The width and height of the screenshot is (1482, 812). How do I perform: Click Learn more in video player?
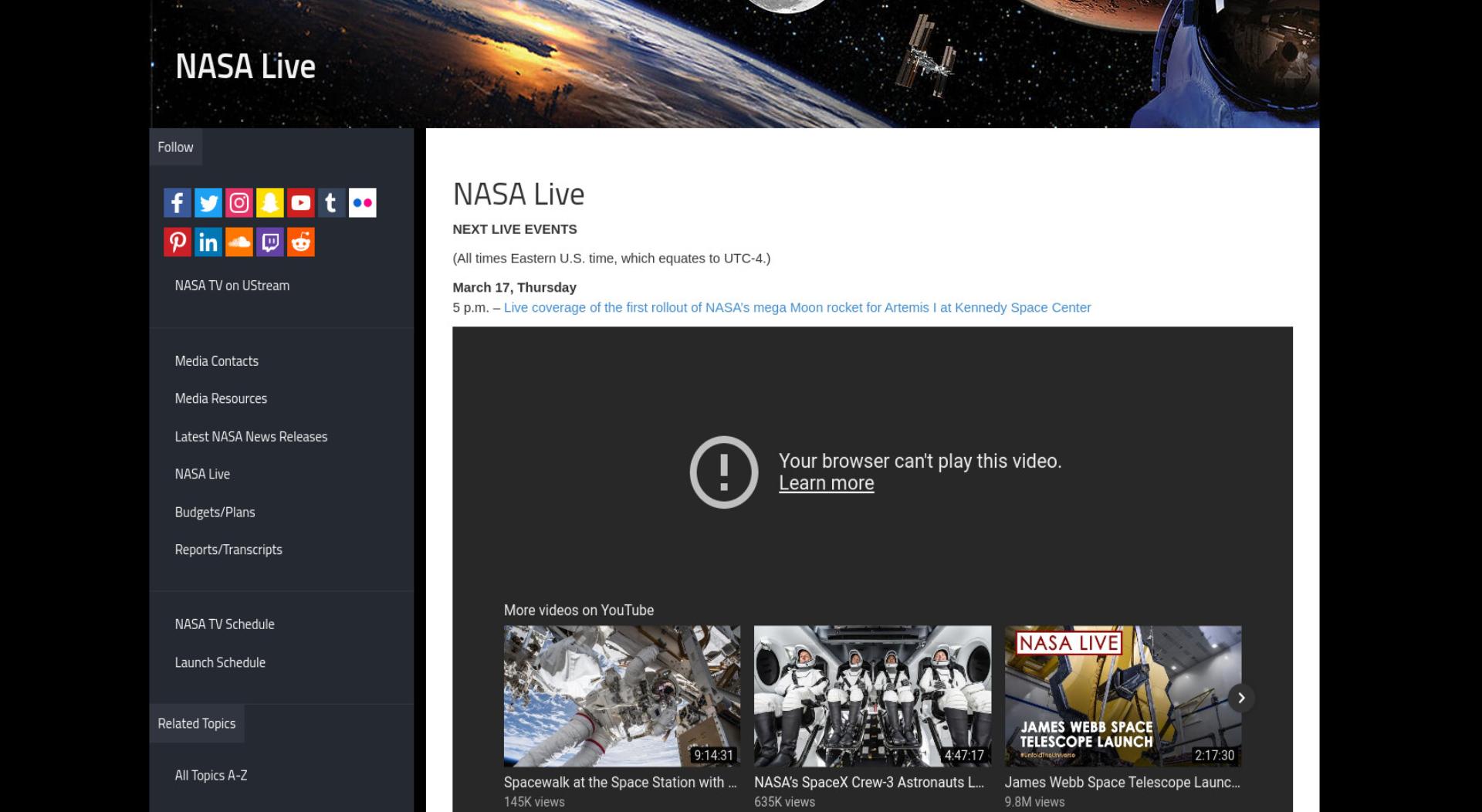(827, 483)
